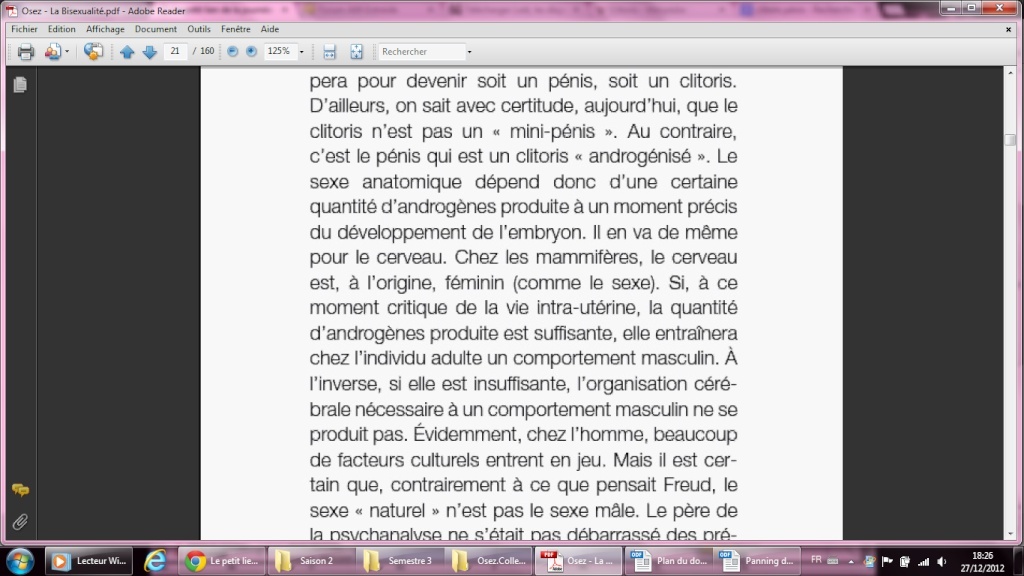Go to previous page with up arrow
This screenshot has height=576, width=1024.
tap(127, 52)
